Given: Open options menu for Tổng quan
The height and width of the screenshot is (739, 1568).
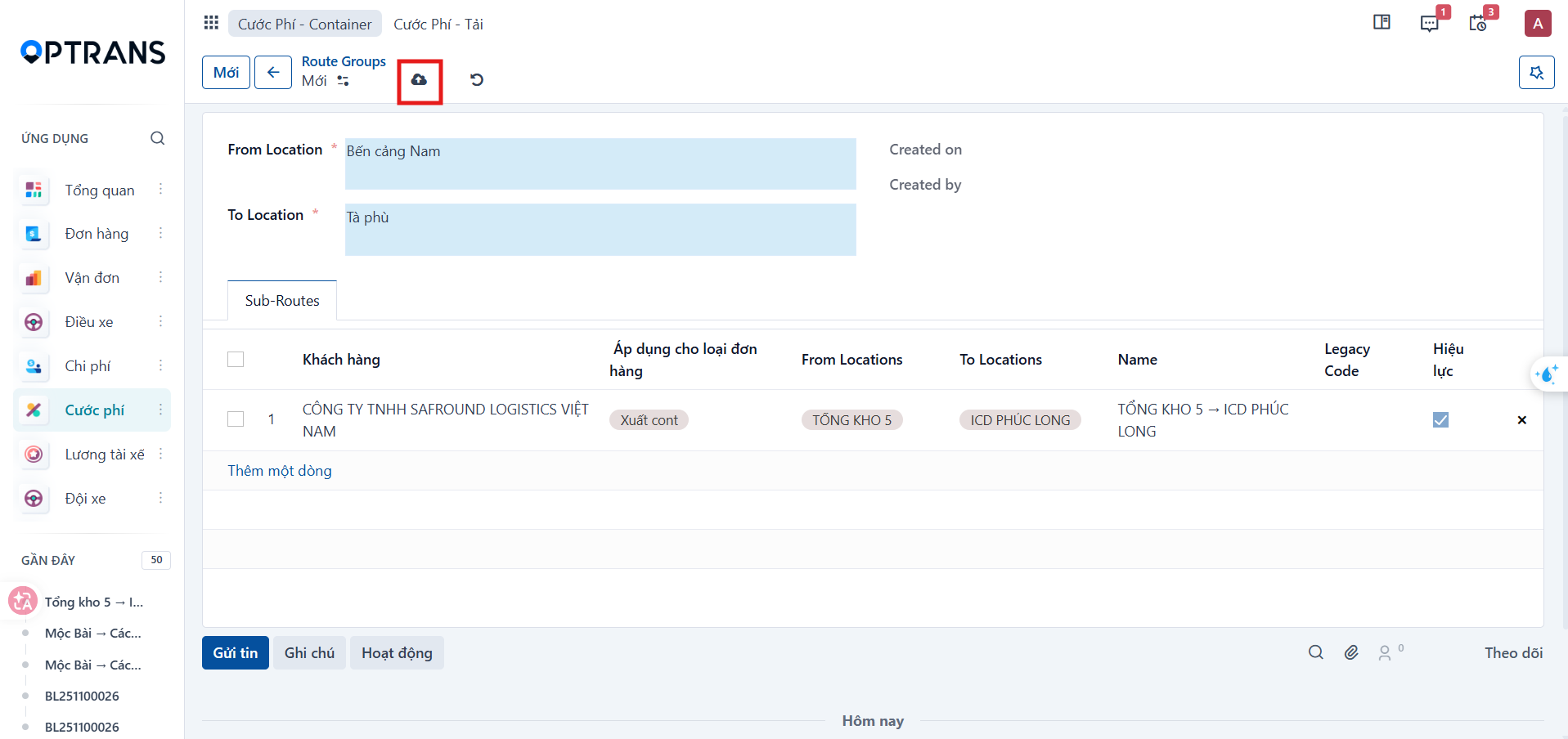Looking at the screenshot, I should [x=160, y=190].
